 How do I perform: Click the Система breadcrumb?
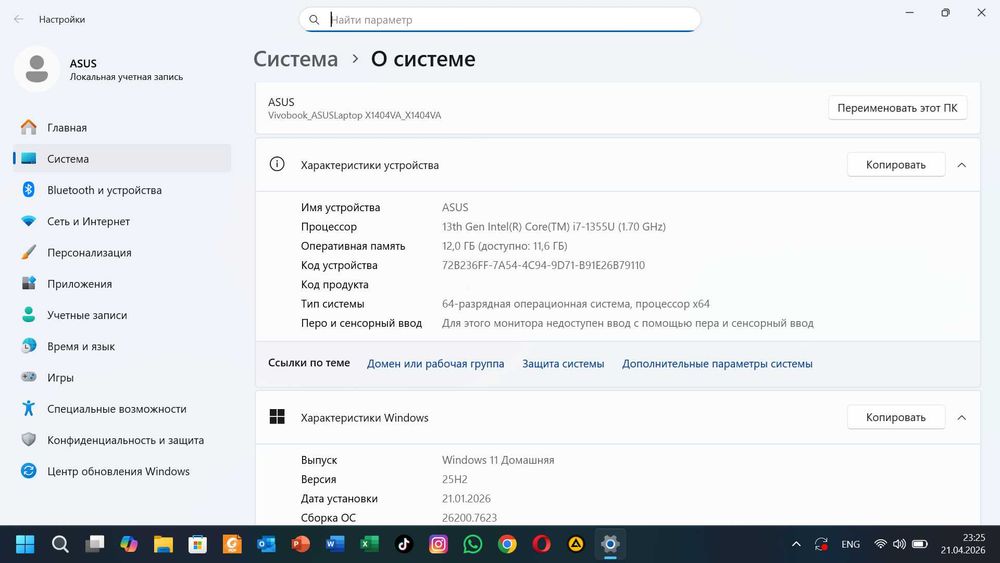[296, 59]
